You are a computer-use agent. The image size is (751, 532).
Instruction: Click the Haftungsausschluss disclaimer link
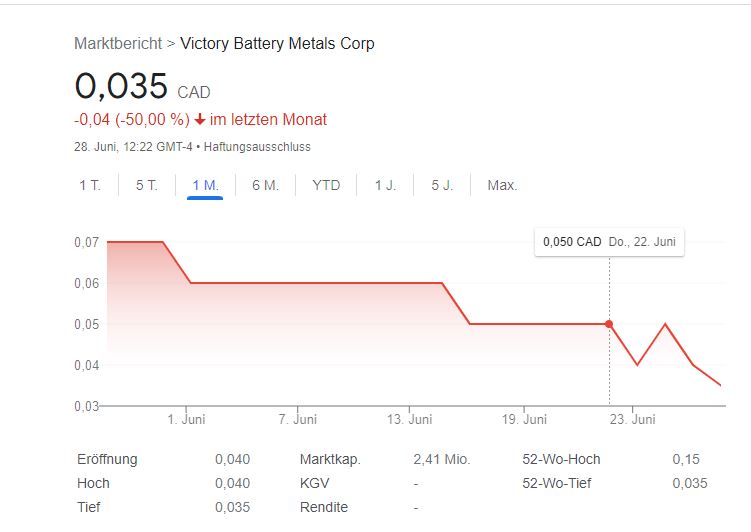257,147
